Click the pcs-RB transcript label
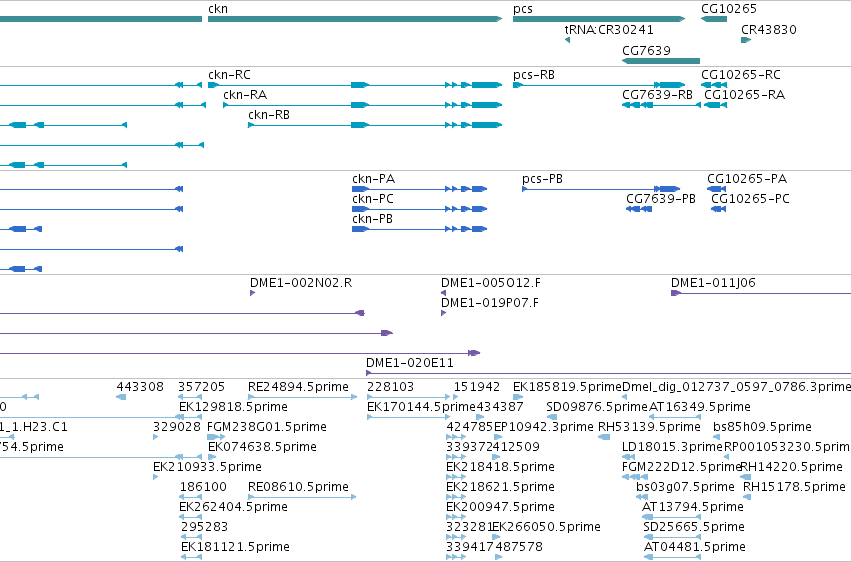 tap(534, 75)
